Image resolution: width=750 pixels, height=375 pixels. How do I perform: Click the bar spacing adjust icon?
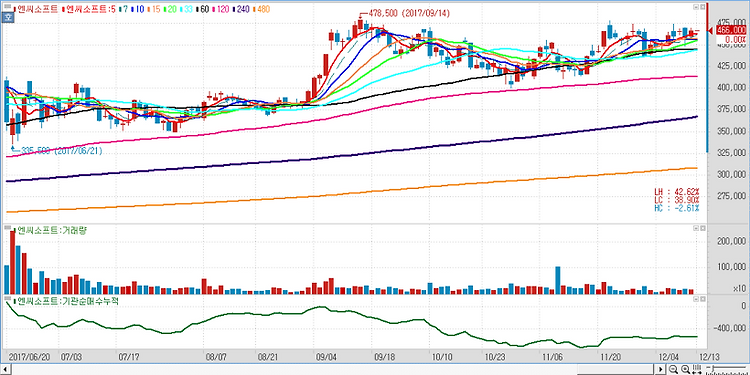[696, 369]
